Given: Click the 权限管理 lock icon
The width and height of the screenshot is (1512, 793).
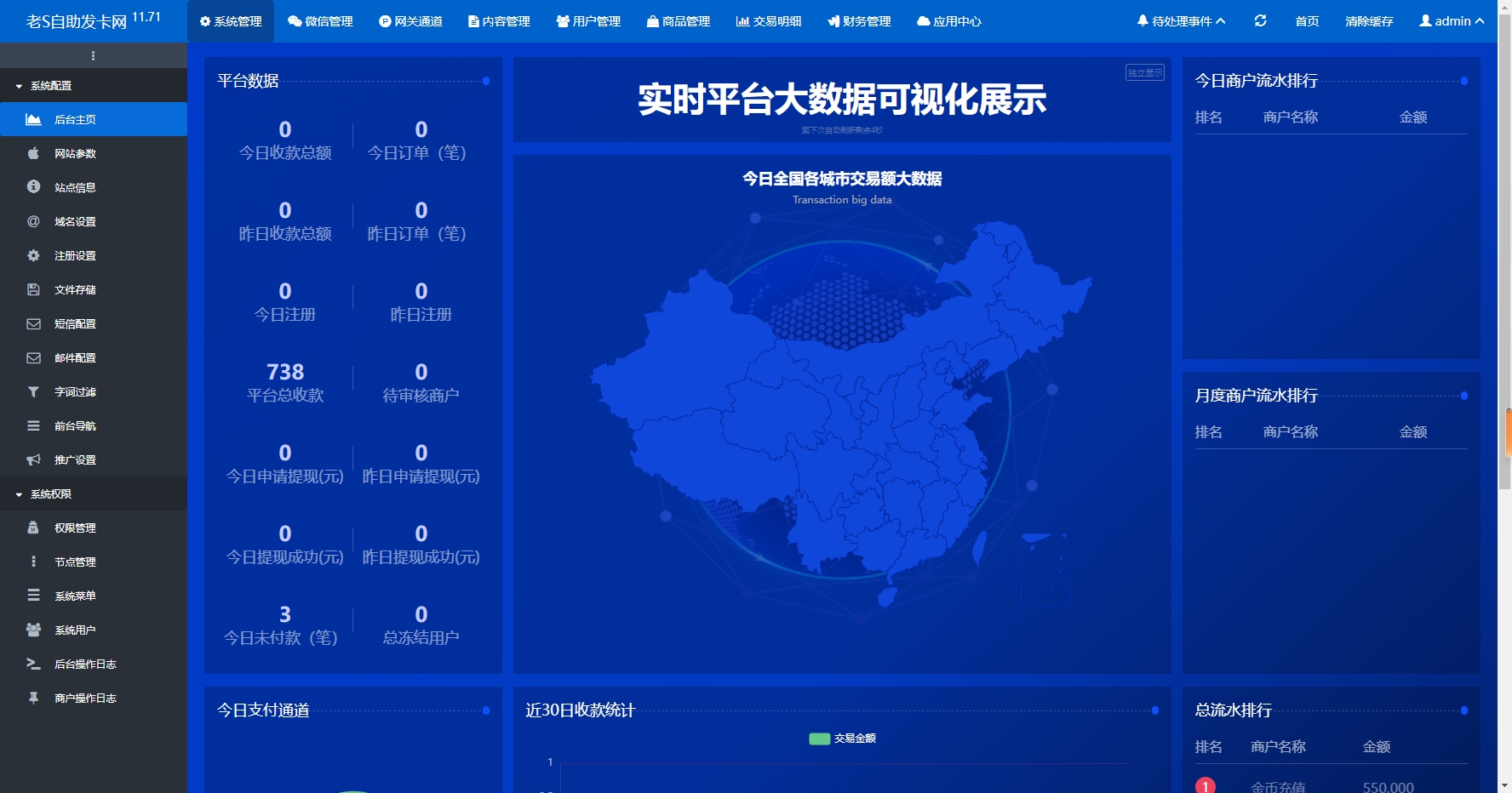Looking at the screenshot, I should click(33, 528).
